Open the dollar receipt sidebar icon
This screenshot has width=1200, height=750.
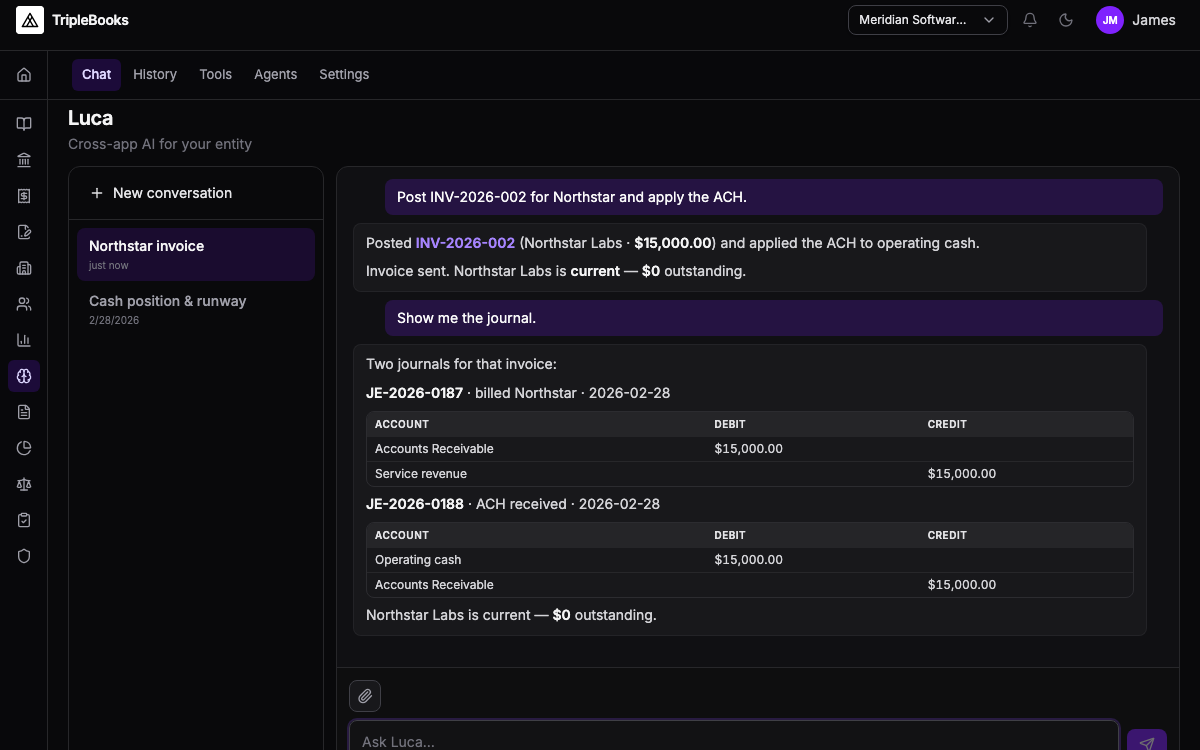coord(24,196)
